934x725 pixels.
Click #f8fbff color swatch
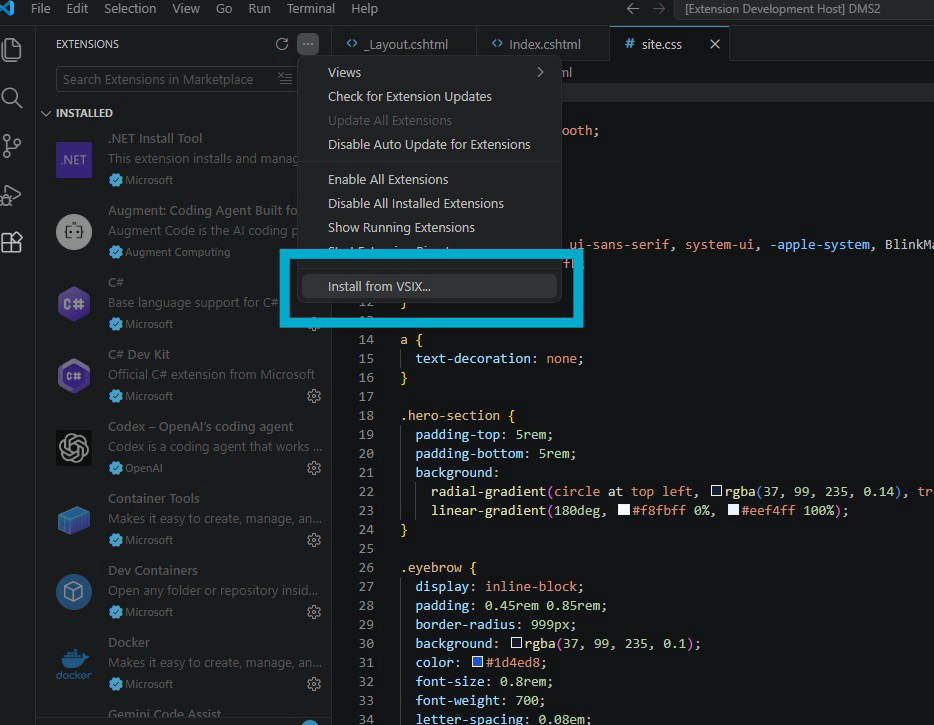624,510
